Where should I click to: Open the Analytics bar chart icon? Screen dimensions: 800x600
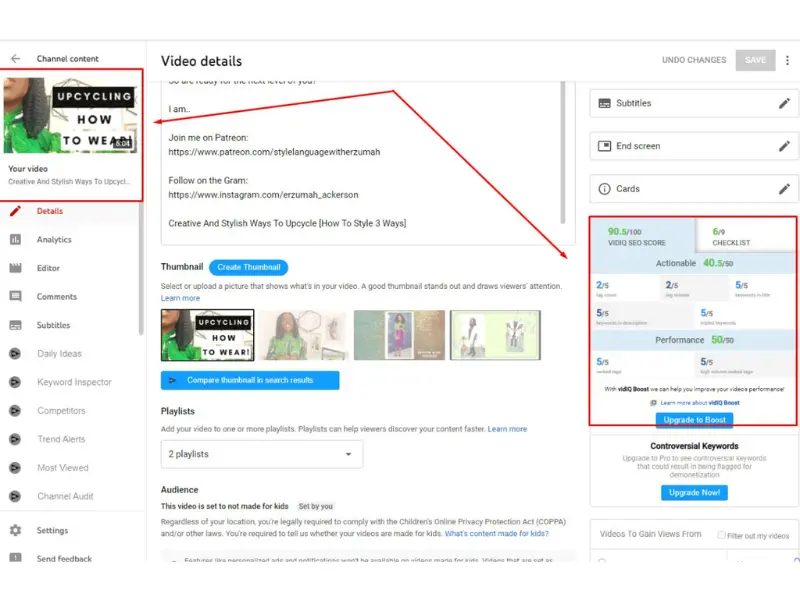click(16, 239)
